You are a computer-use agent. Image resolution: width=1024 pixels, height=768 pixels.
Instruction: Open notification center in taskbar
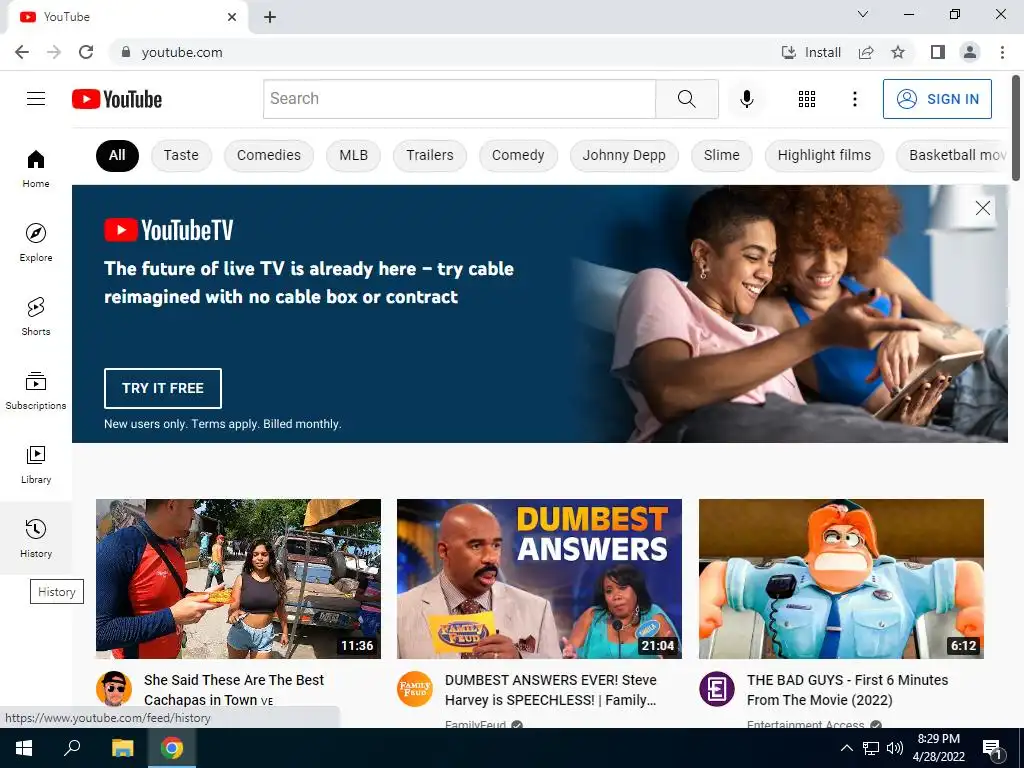click(993, 748)
